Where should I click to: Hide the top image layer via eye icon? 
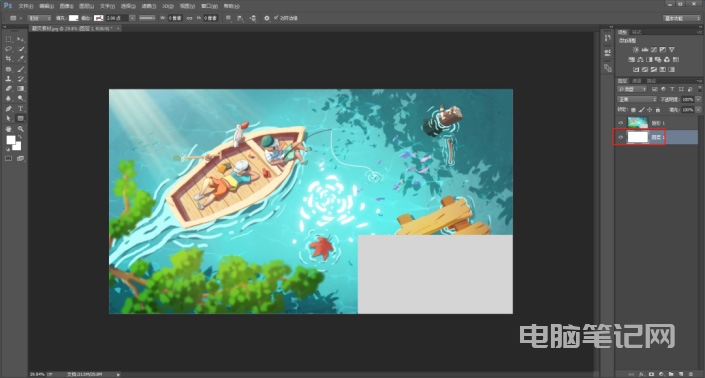[x=620, y=123]
